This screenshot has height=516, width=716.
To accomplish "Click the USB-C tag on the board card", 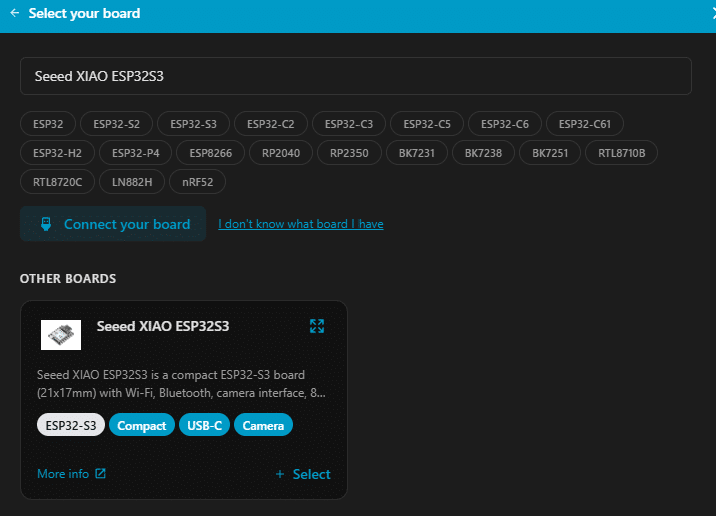I will 205,425.
